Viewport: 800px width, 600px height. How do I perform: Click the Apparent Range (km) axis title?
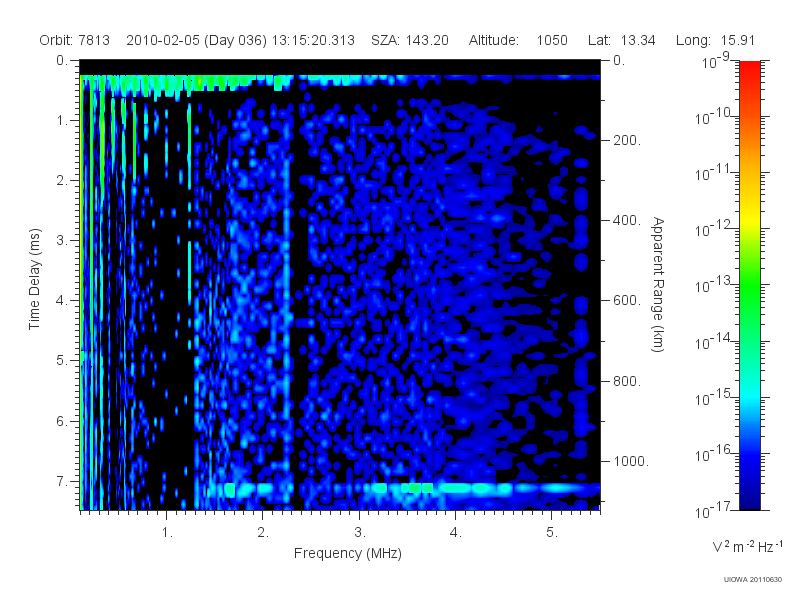[x=658, y=284]
